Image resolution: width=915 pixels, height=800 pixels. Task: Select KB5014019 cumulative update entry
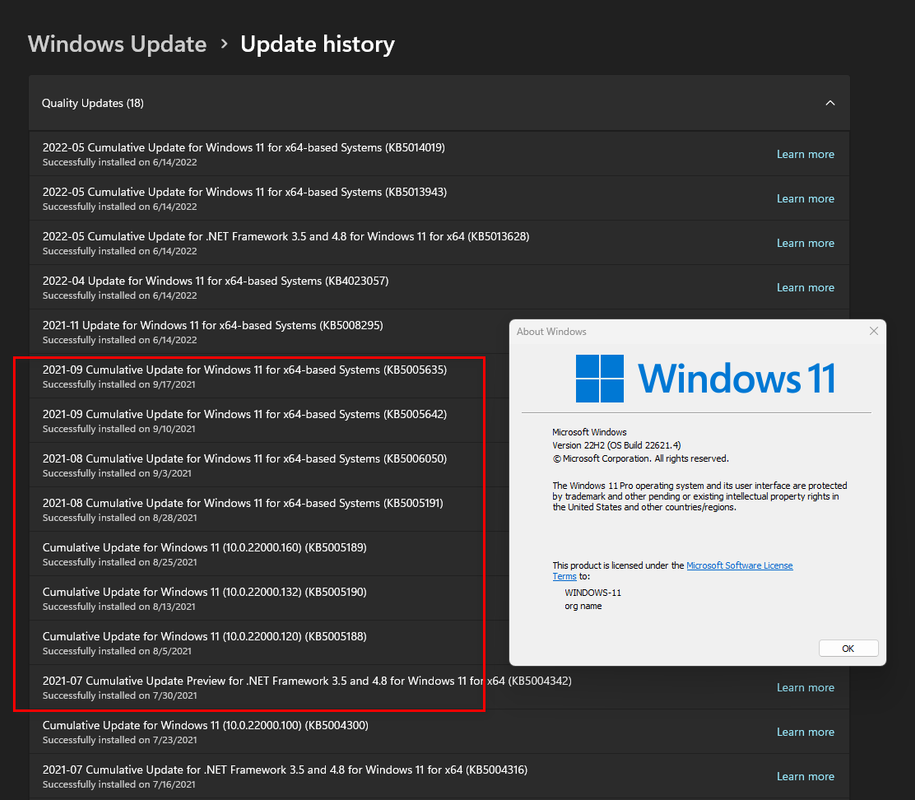click(x=439, y=154)
